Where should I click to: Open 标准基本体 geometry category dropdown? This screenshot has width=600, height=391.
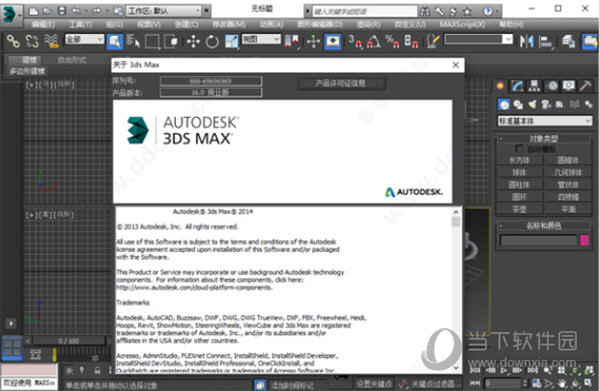pos(545,121)
